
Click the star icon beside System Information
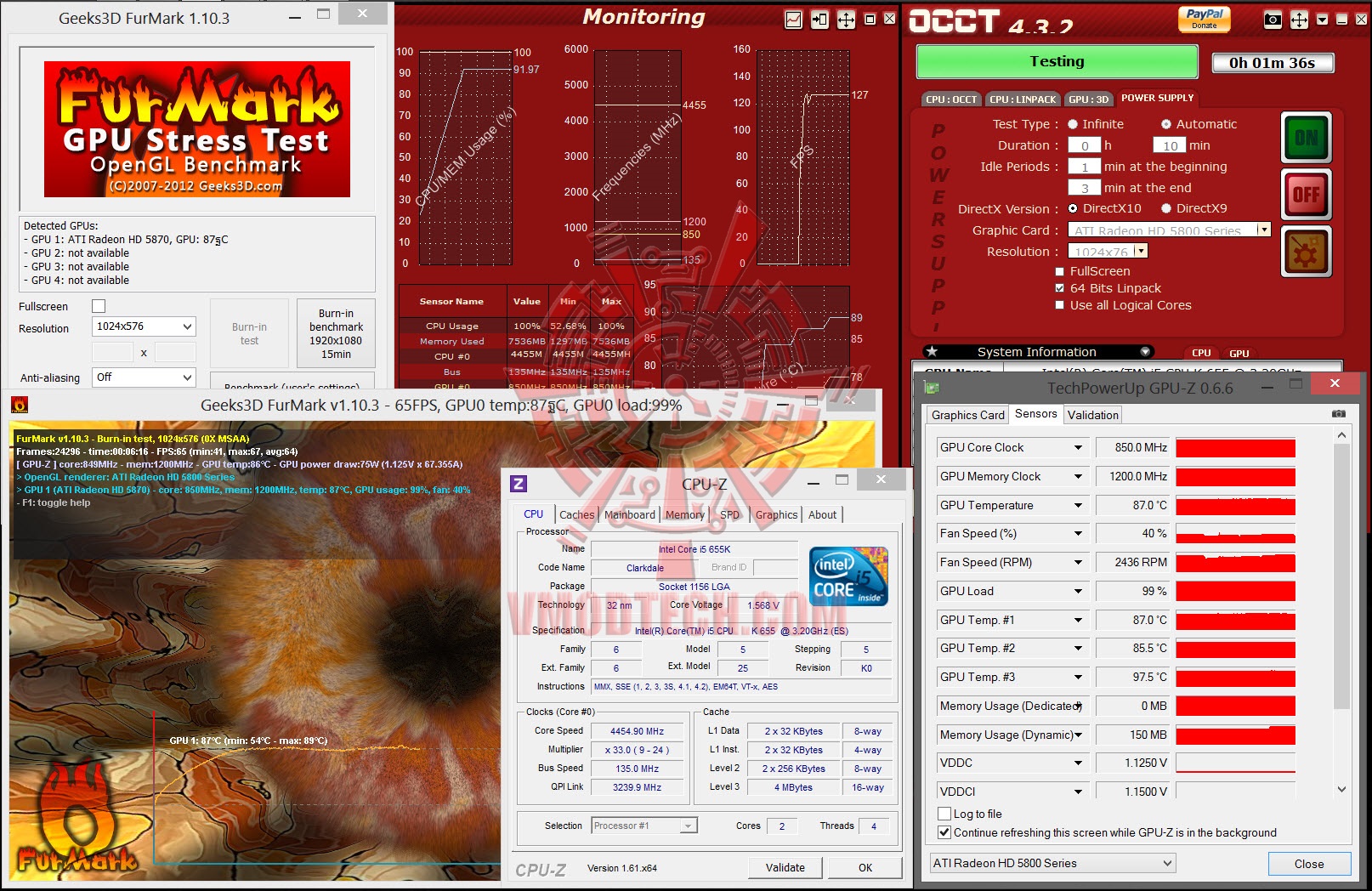tap(932, 351)
